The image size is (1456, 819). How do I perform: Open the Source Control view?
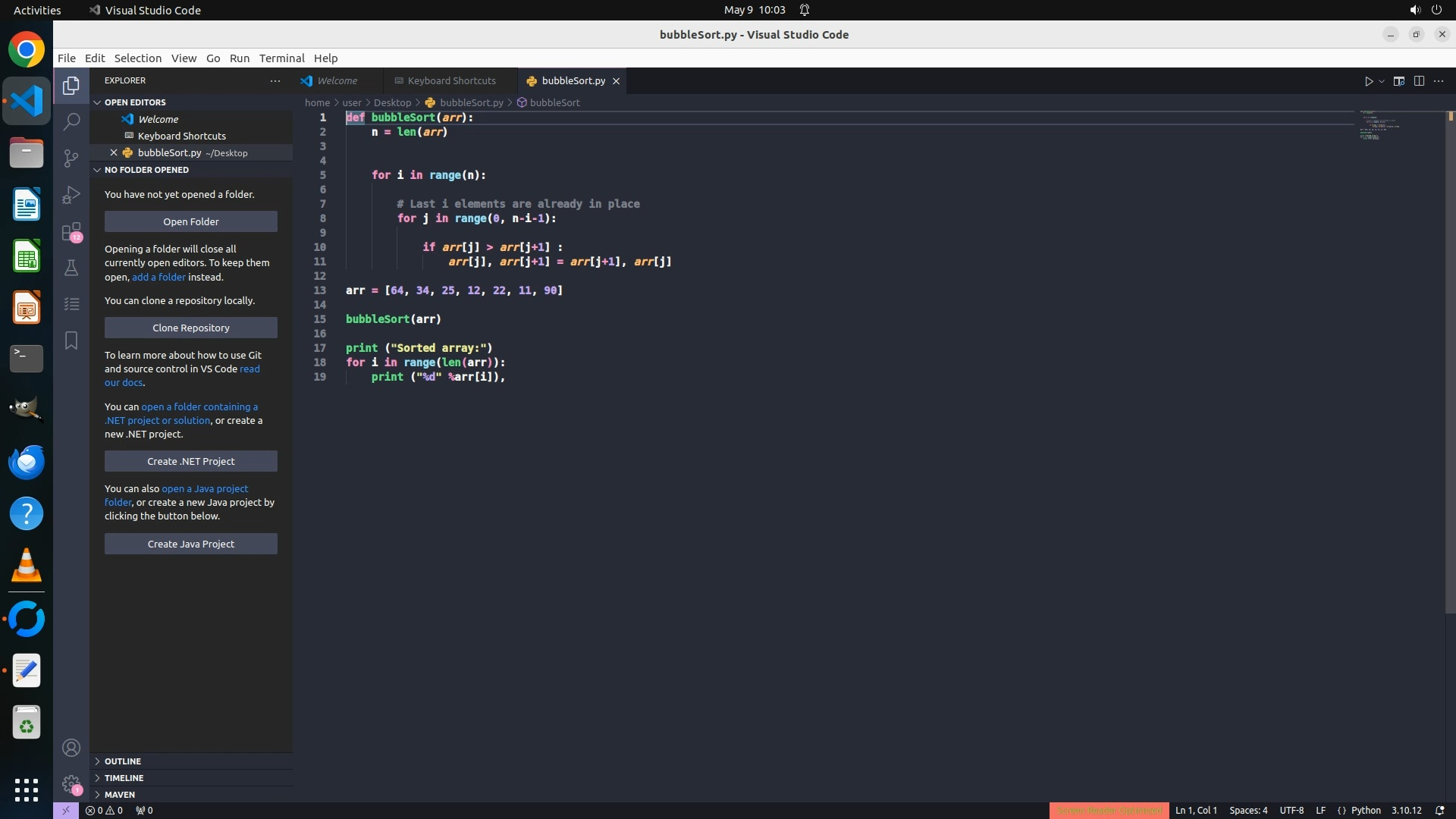71,158
